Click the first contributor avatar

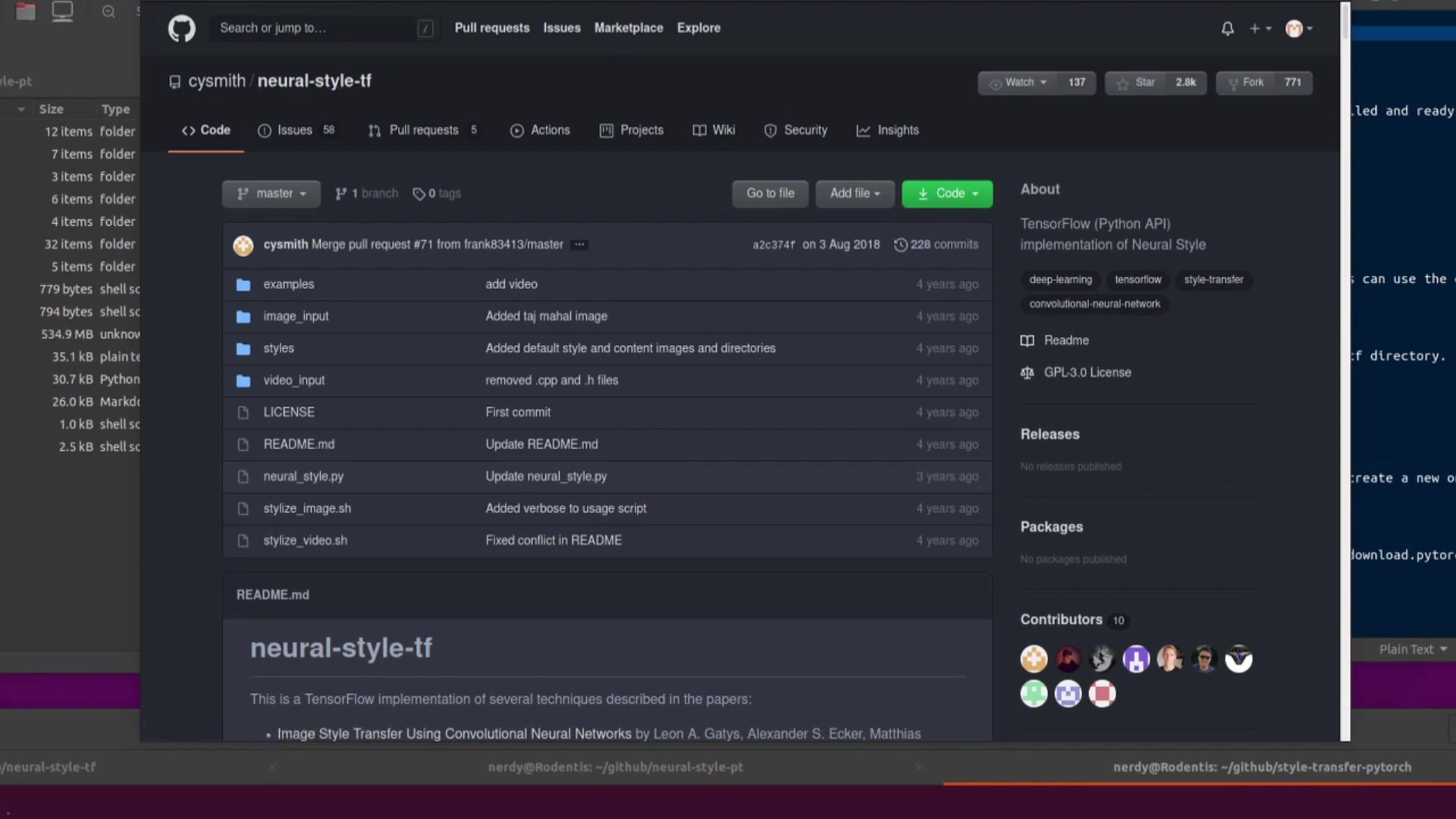tap(1034, 659)
